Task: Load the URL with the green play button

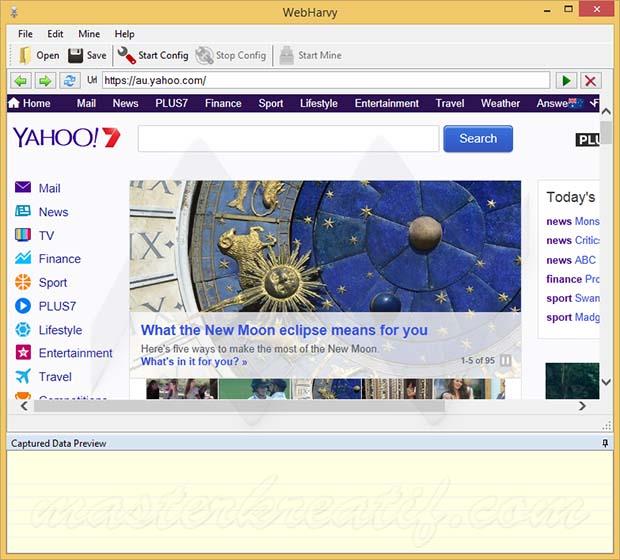Action: [566, 81]
